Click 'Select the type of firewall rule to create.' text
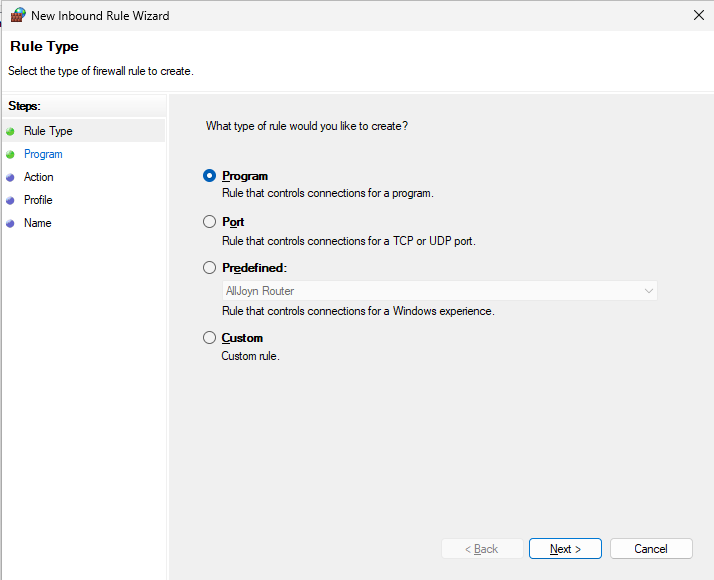This screenshot has width=714, height=580. click(101, 71)
